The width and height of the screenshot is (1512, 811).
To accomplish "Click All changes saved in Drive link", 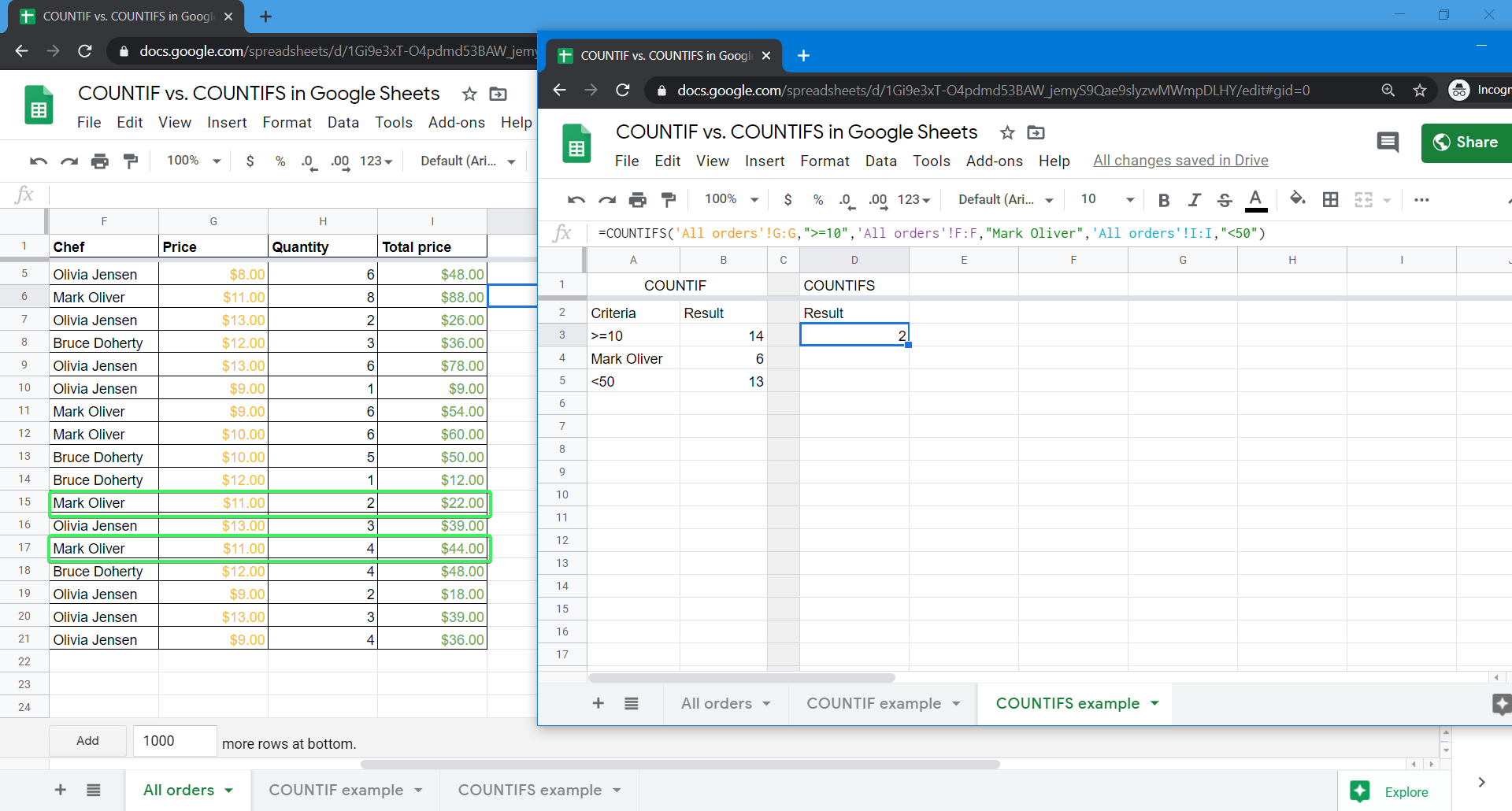I will coord(1180,161).
